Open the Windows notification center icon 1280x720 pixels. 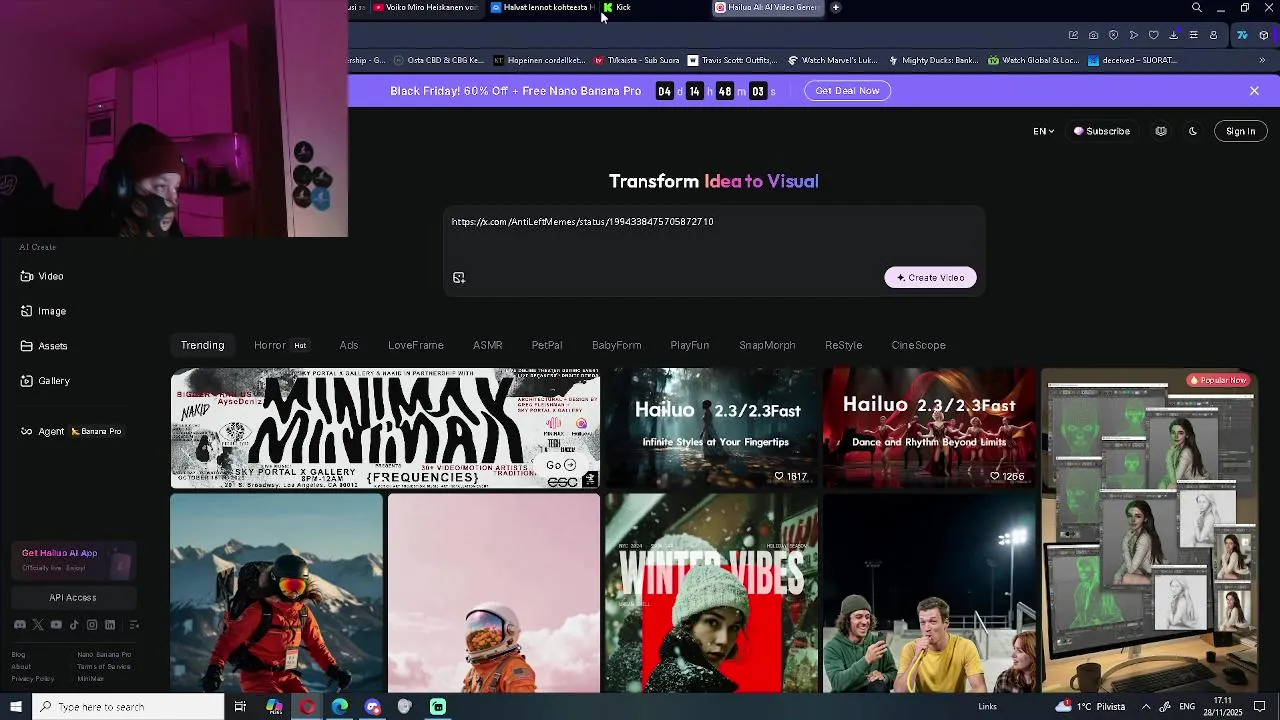click(x=1260, y=707)
